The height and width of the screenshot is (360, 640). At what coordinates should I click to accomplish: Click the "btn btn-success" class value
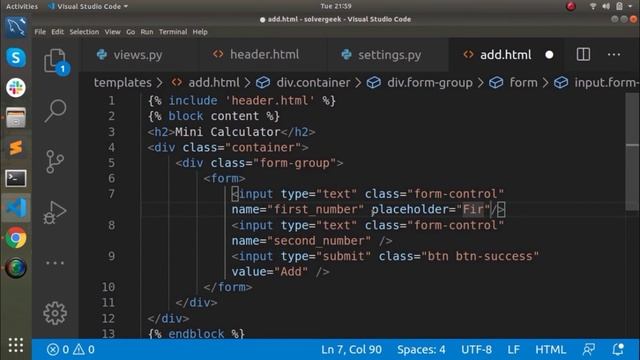[480, 256]
